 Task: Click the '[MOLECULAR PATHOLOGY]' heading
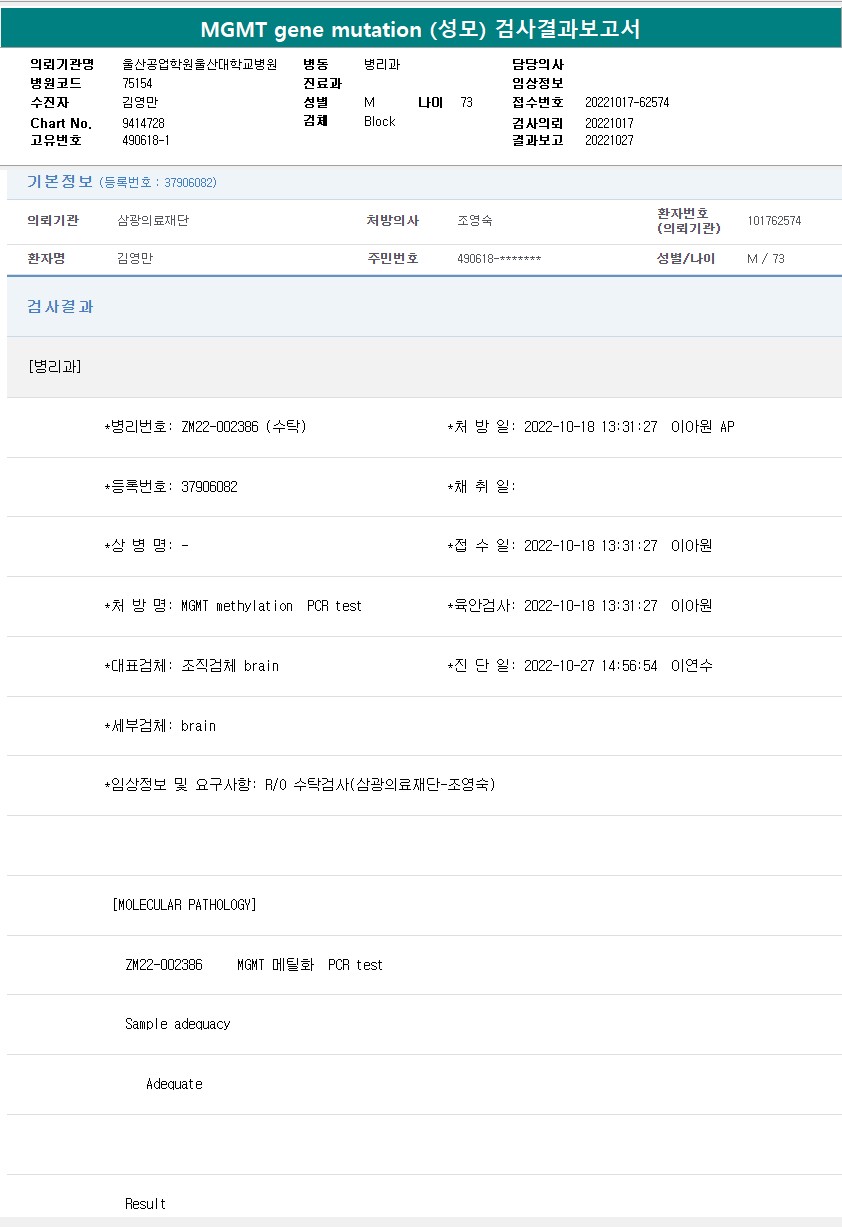coord(185,905)
